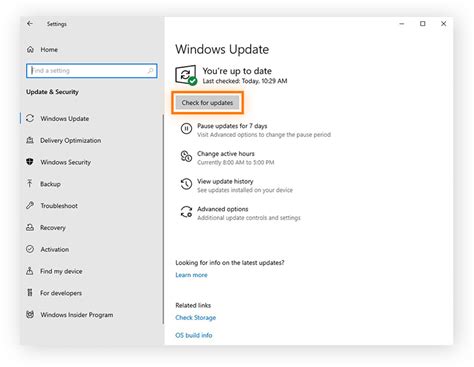Minimize the Settings window
474x367 pixels.
pyautogui.click(x=402, y=24)
